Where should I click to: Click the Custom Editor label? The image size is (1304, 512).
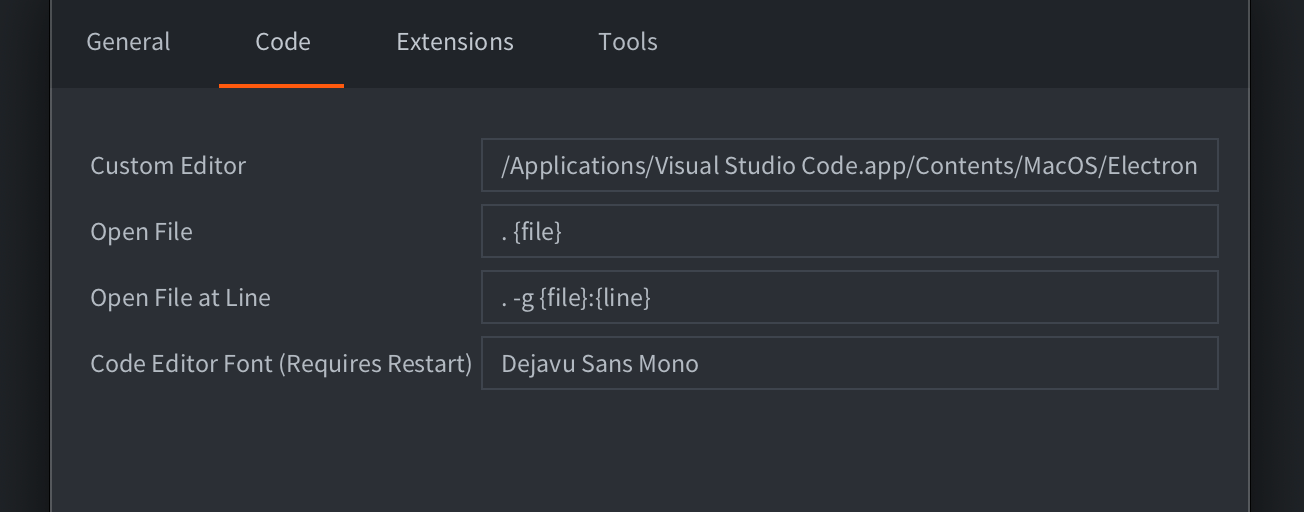tap(168, 166)
